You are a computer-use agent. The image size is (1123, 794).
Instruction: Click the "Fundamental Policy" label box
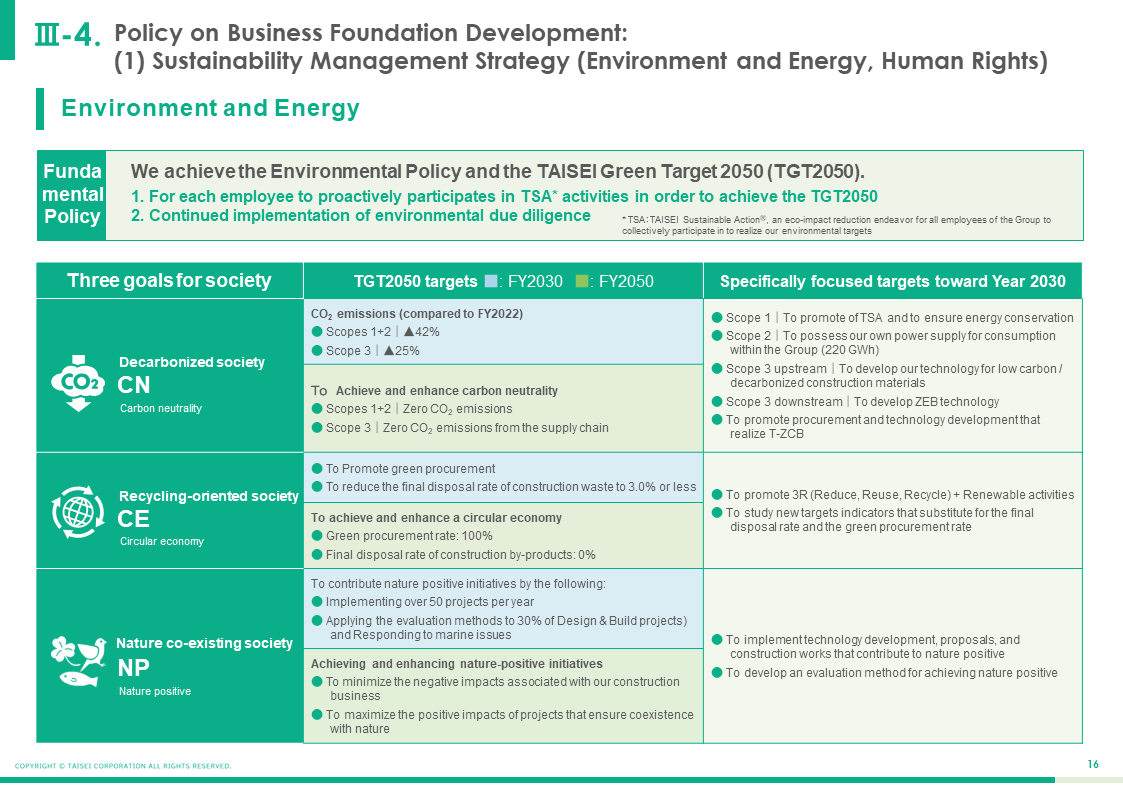(x=72, y=195)
